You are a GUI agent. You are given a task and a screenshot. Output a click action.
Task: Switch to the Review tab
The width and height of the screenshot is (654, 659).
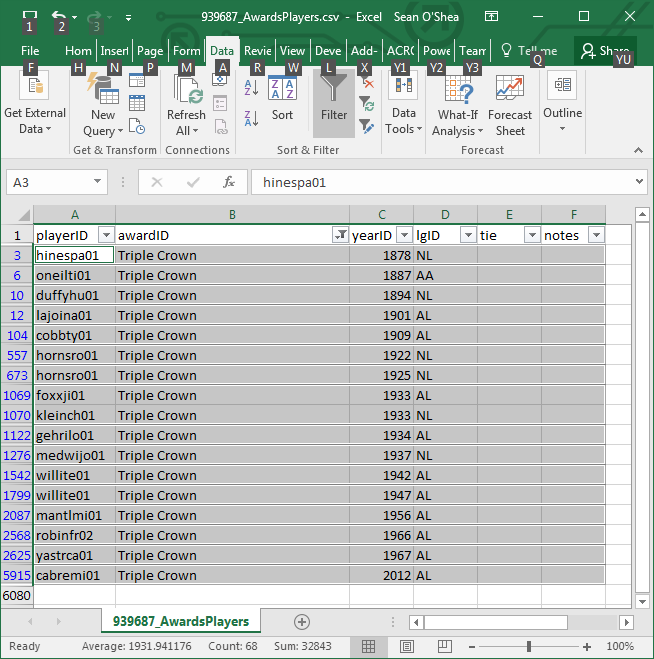(x=258, y=51)
